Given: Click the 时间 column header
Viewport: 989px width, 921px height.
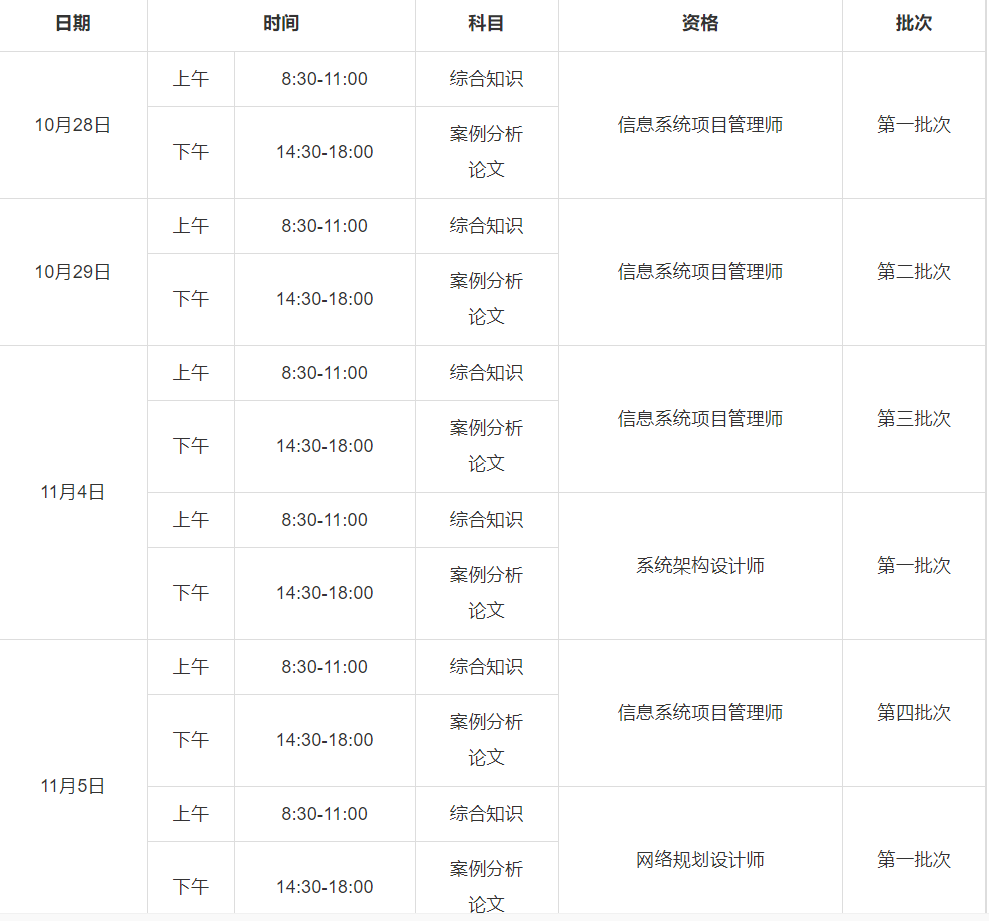Looking at the screenshot, I should point(281,24).
